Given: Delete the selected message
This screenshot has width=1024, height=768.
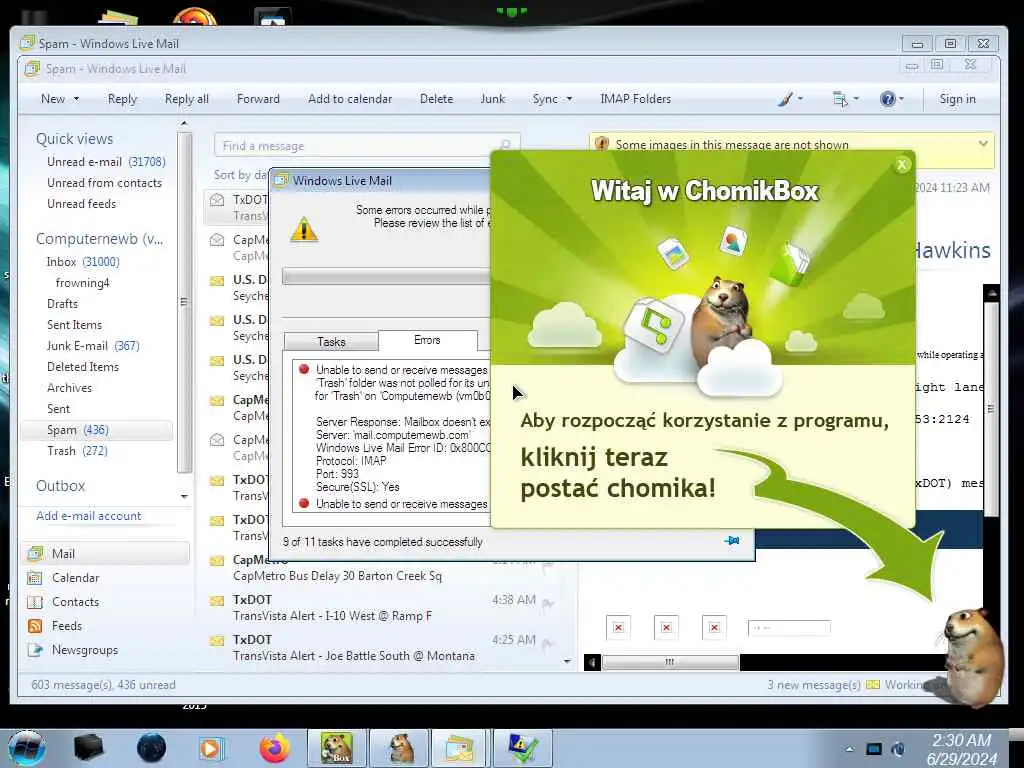Looking at the screenshot, I should (436, 99).
